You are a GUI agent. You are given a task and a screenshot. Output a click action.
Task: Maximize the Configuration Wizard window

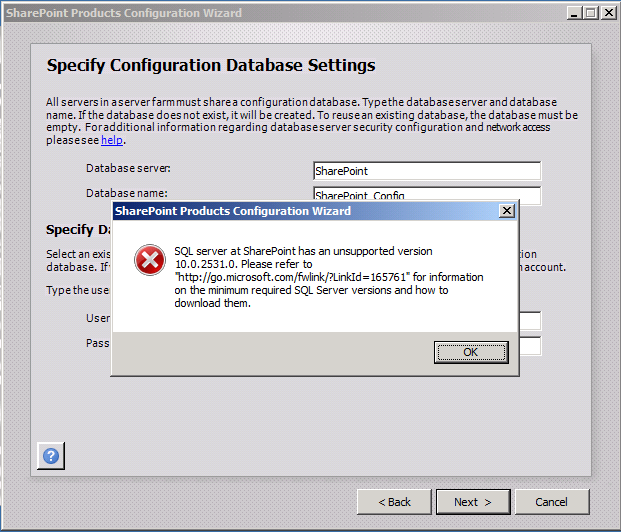[590, 12]
